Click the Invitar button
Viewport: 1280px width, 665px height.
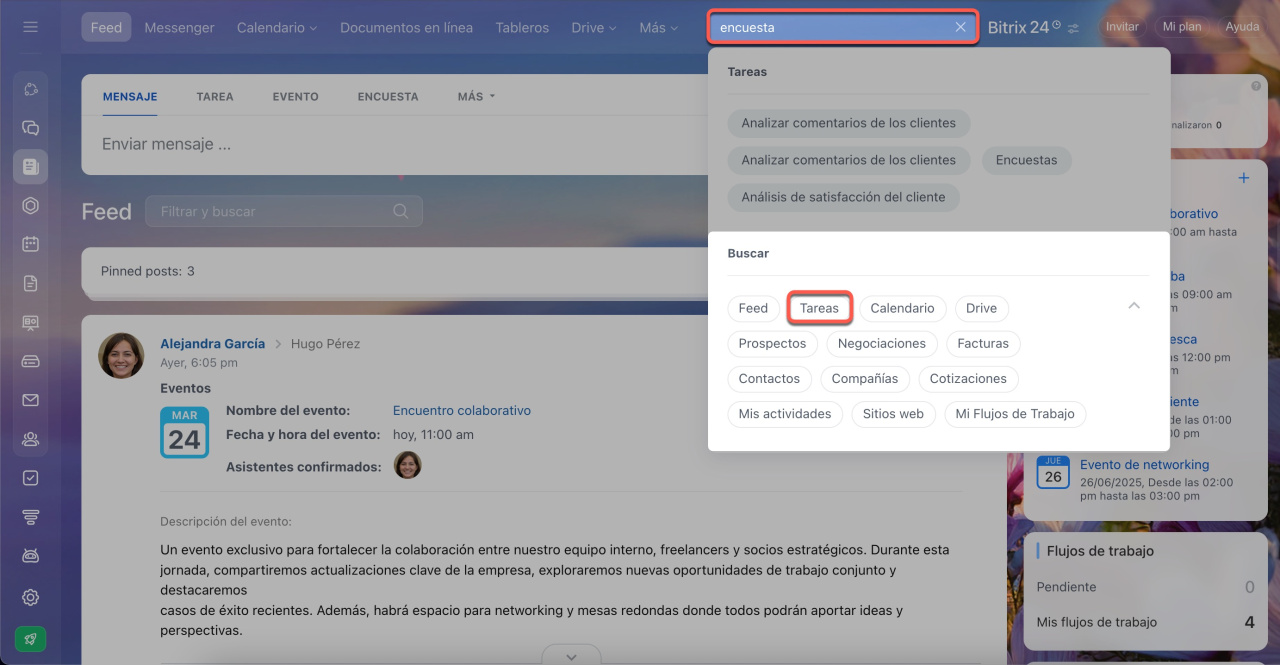pyautogui.click(x=1122, y=27)
